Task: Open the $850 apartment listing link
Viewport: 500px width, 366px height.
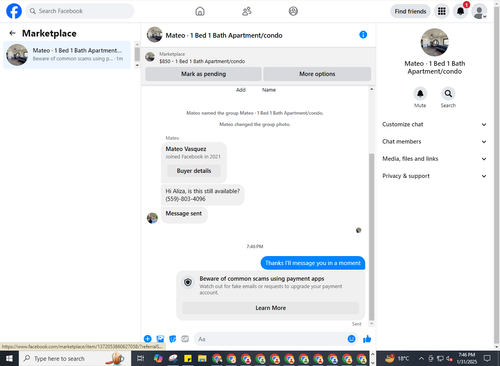Action: click(x=202, y=61)
